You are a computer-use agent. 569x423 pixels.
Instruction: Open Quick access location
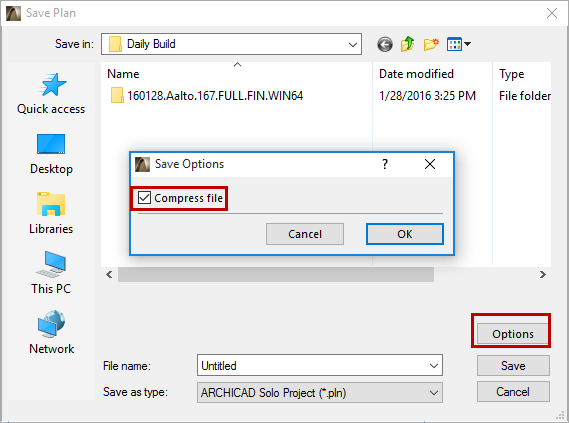coord(51,94)
